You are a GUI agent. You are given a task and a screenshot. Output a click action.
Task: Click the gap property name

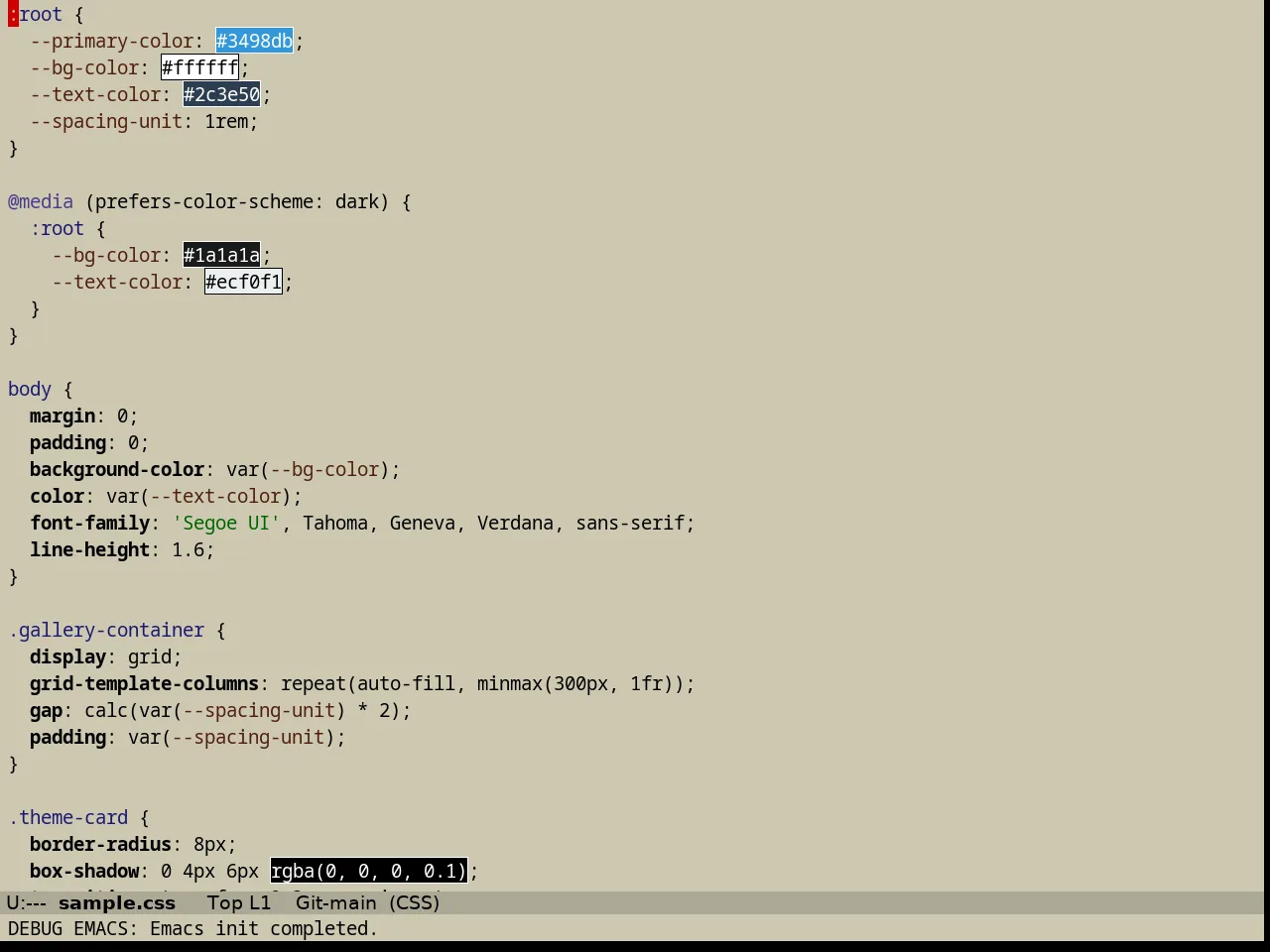point(46,710)
